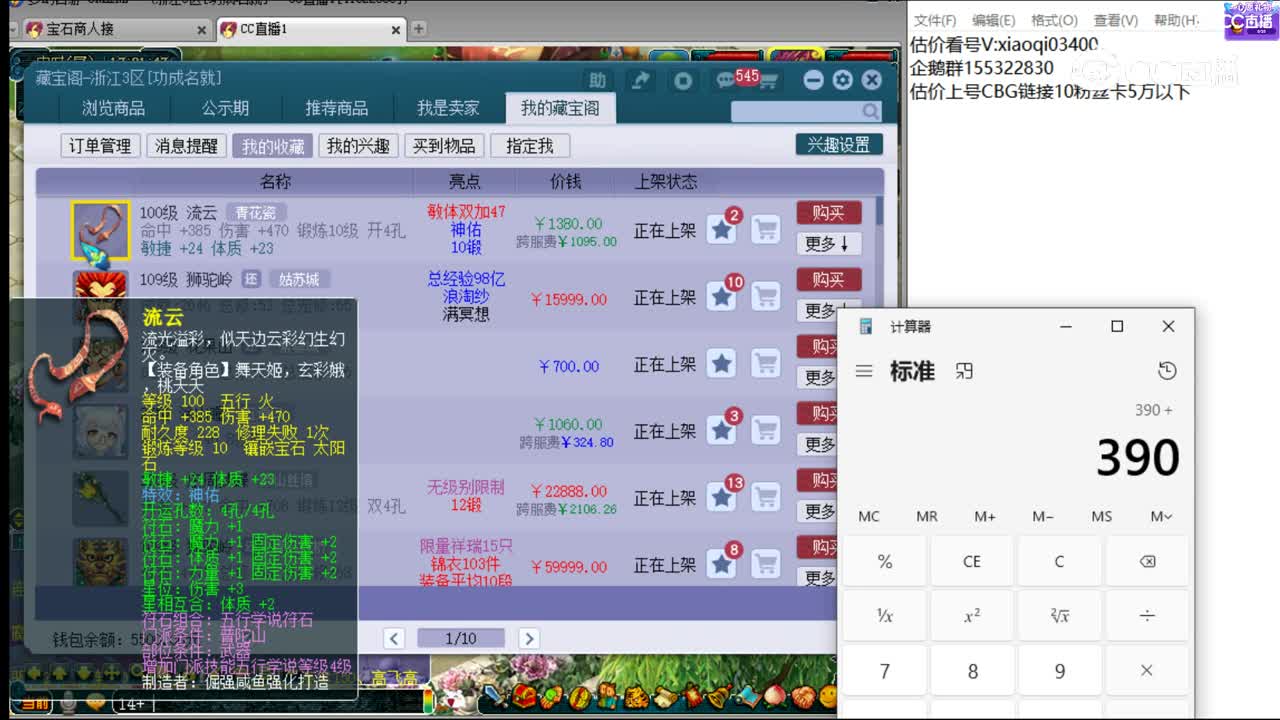Image resolution: width=1280 pixels, height=720 pixels.
Task: Click 购买 for the 狮驼岭 row
Action: click(x=829, y=280)
